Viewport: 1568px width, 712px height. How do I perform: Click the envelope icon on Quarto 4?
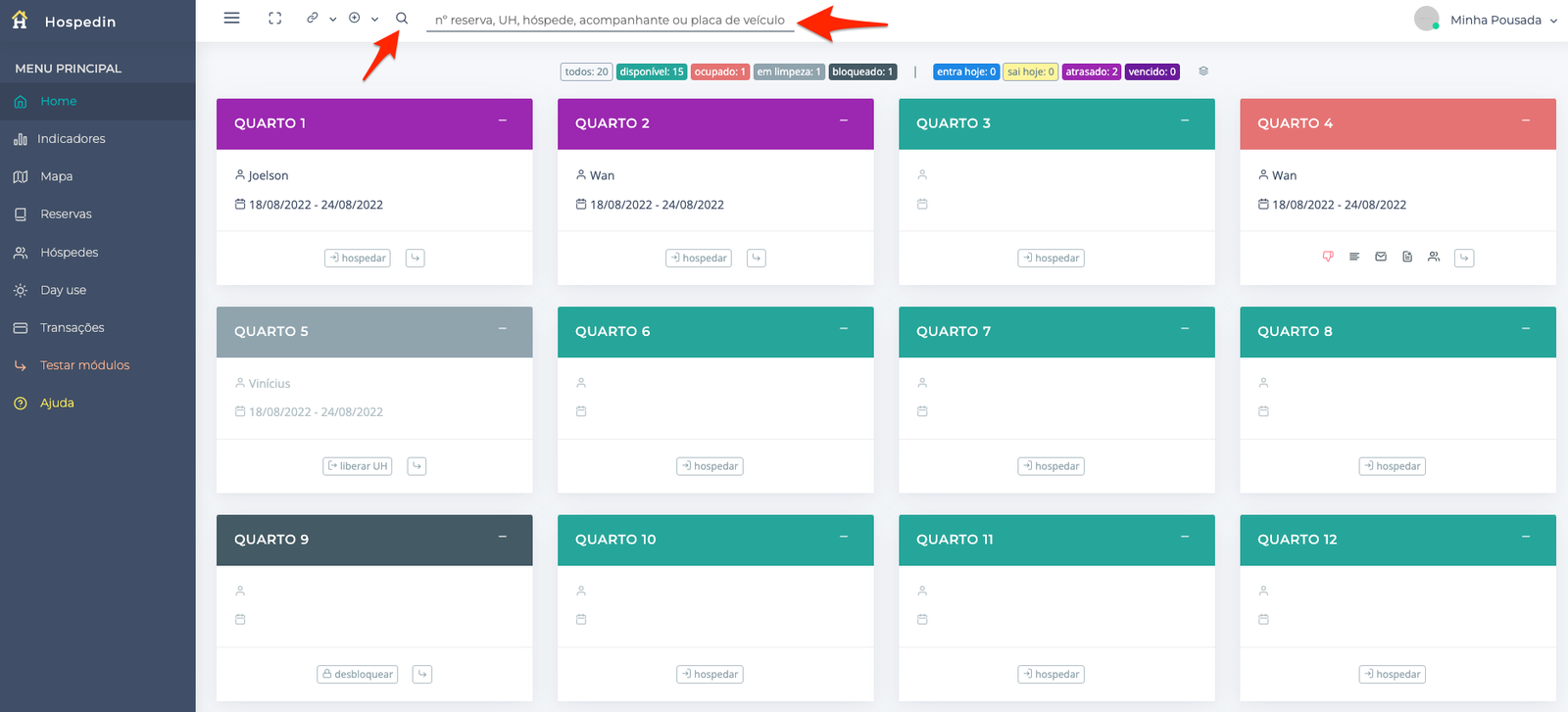1381,257
